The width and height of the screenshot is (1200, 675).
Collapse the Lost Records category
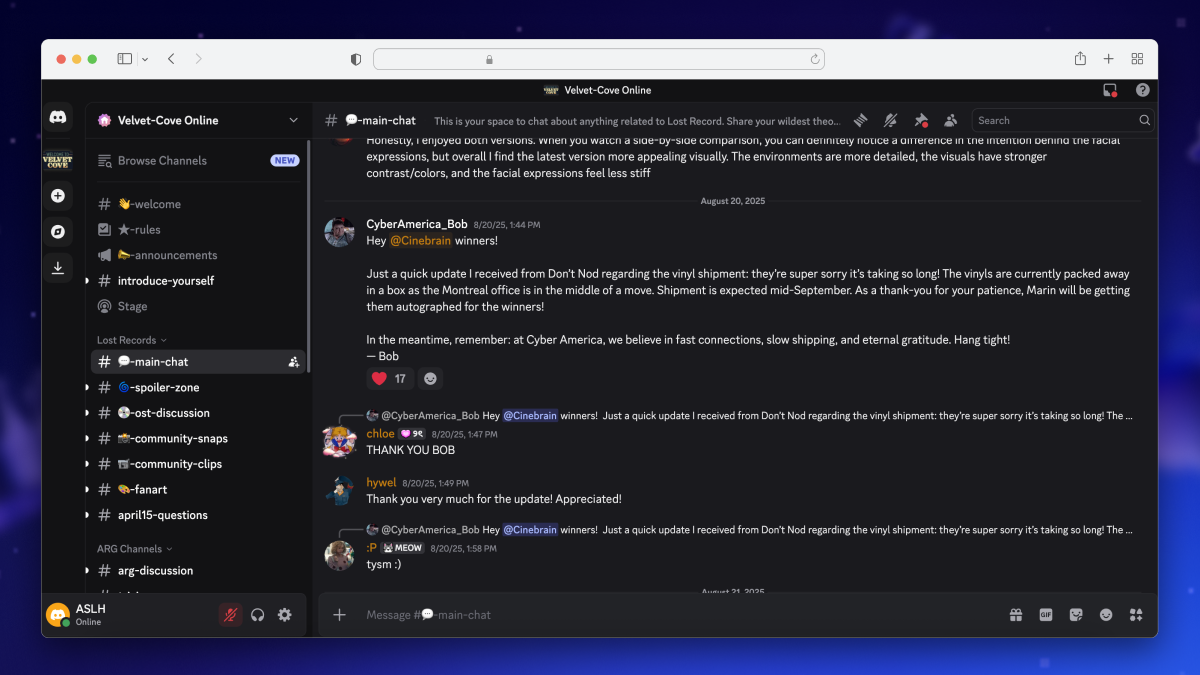coord(132,340)
